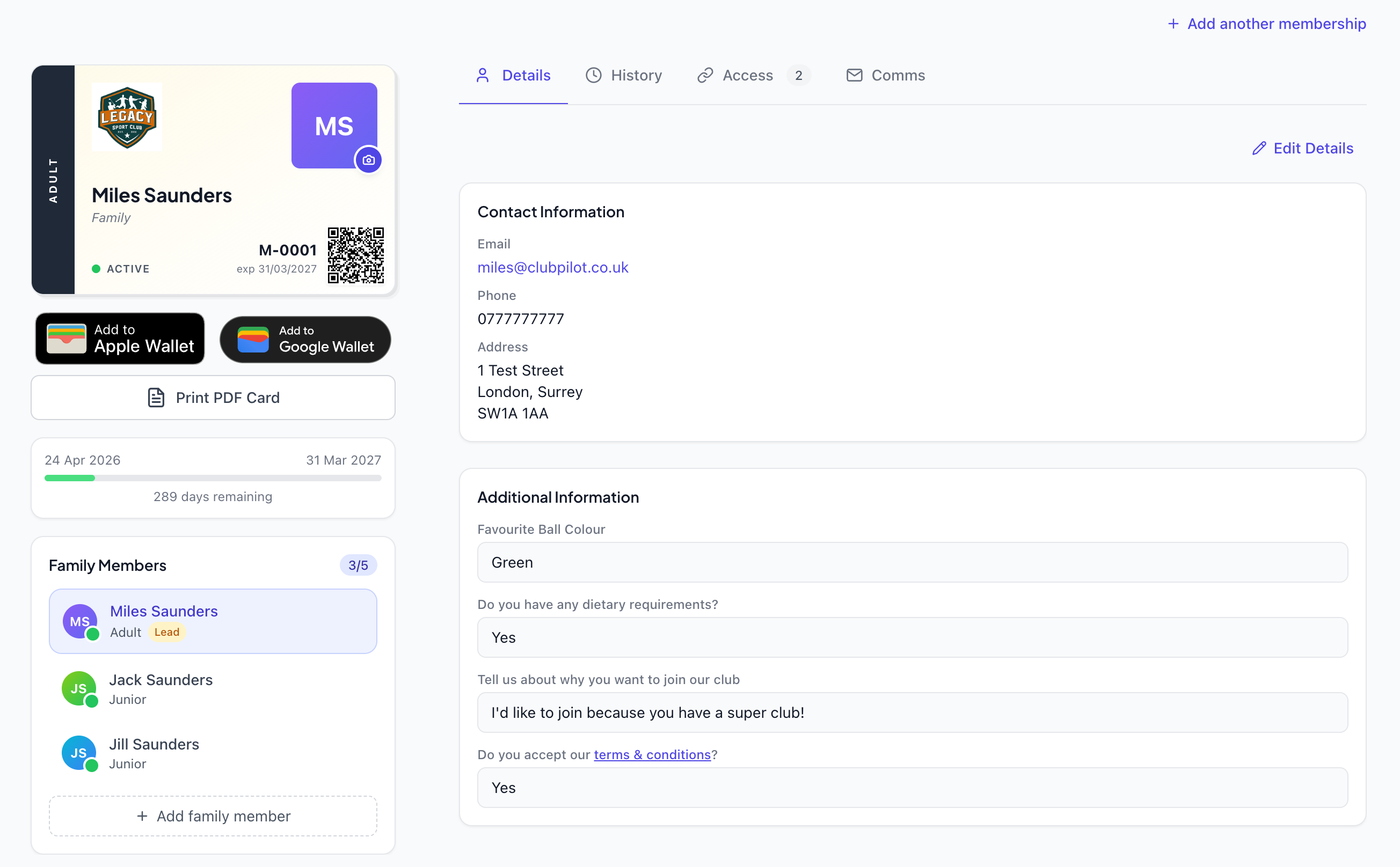Click the envelope icon in Comms tab
The height and width of the screenshot is (867, 1400).
(x=855, y=75)
